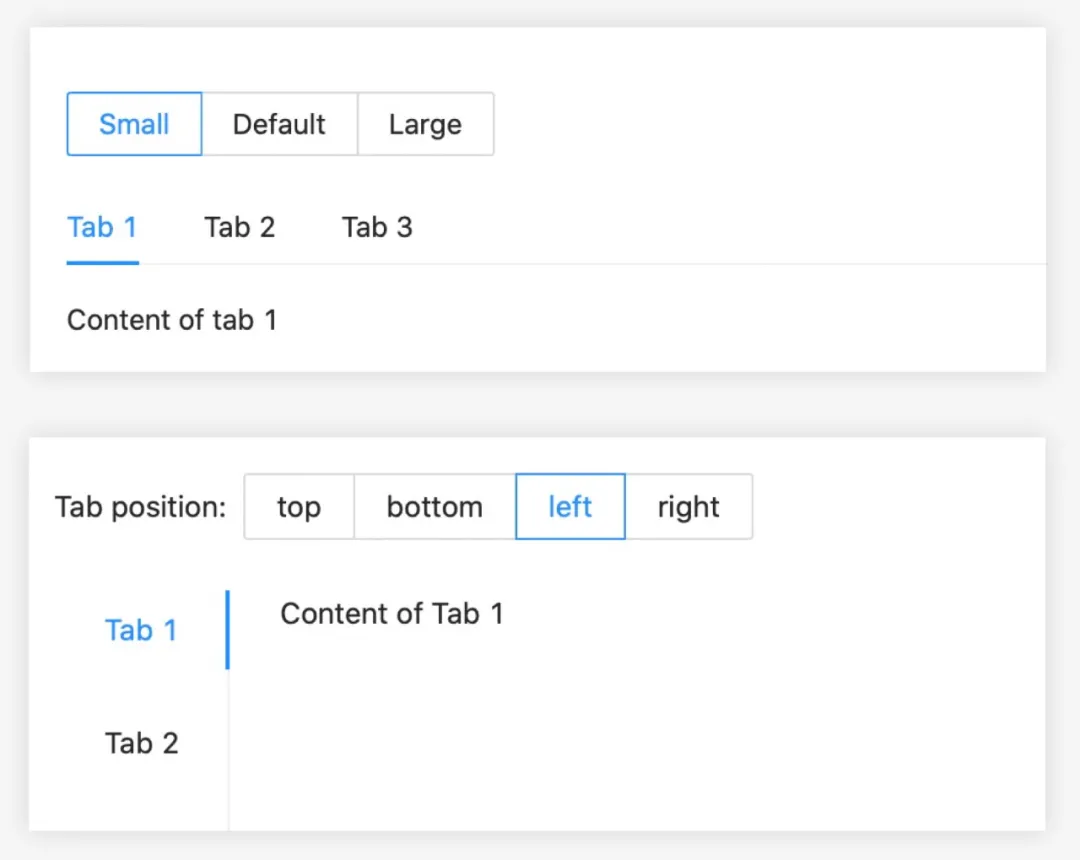Click the "Tab position:" label
The height and width of the screenshot is (860, 1080).
(x=141, y=507)
